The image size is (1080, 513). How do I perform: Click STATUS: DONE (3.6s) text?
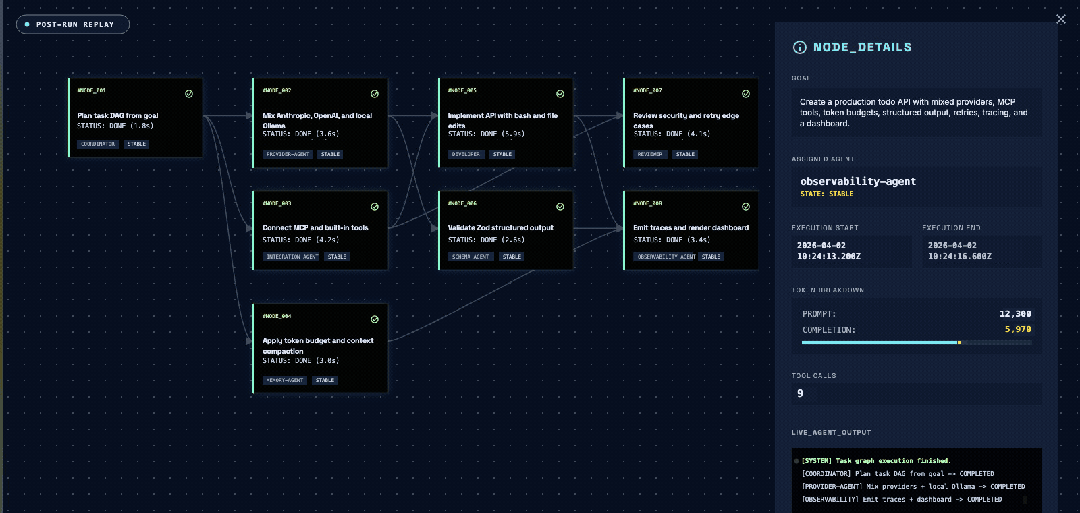click(300, 136)
